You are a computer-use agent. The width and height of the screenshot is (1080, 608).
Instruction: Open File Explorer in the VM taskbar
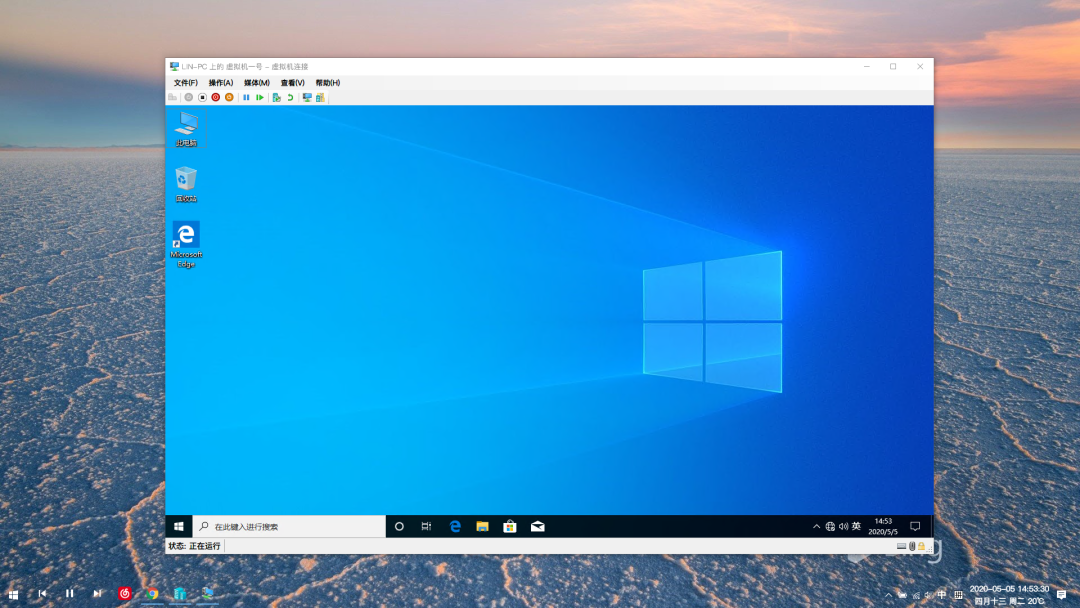pos(482,527)
